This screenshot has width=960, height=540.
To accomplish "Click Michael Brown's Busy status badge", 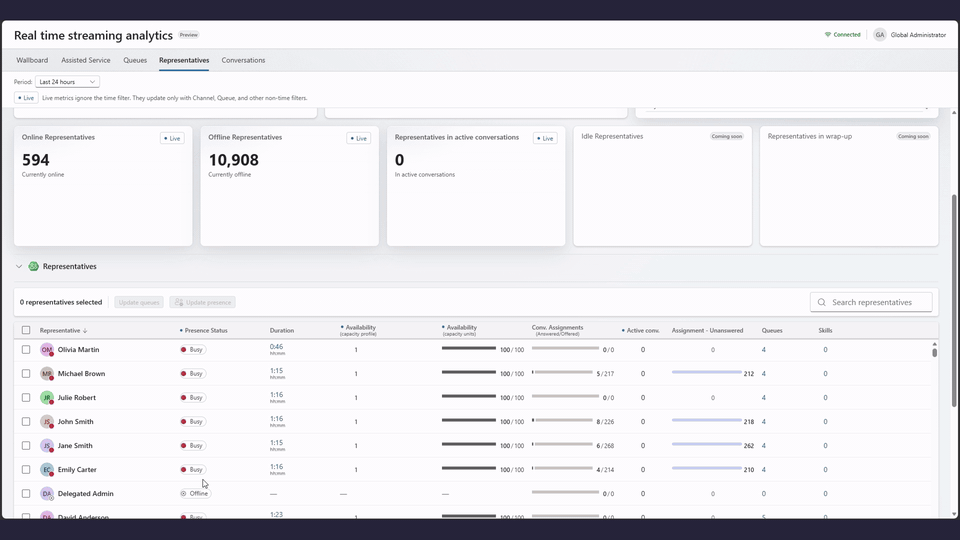I will click(x=192, y=373).
